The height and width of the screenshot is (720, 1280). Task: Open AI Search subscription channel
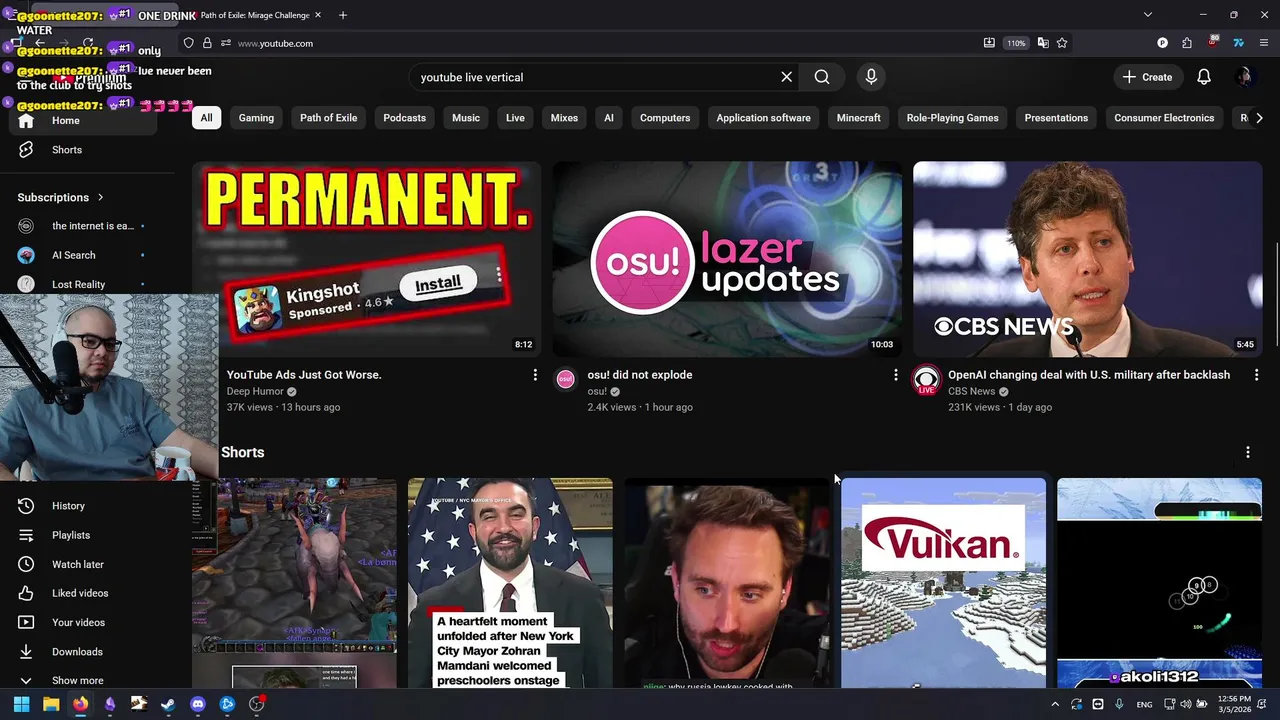tap(83, 255)
